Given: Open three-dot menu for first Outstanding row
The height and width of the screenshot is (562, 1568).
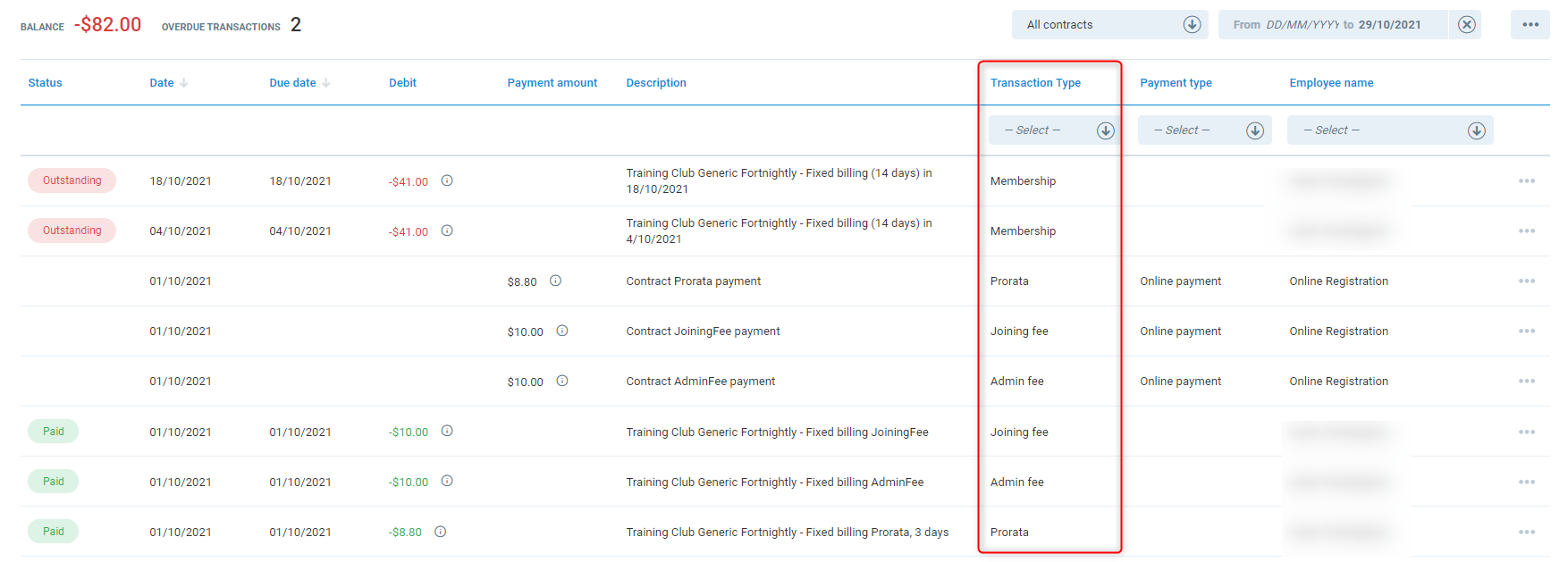Looking at the screenshot, I should 1526,181.
